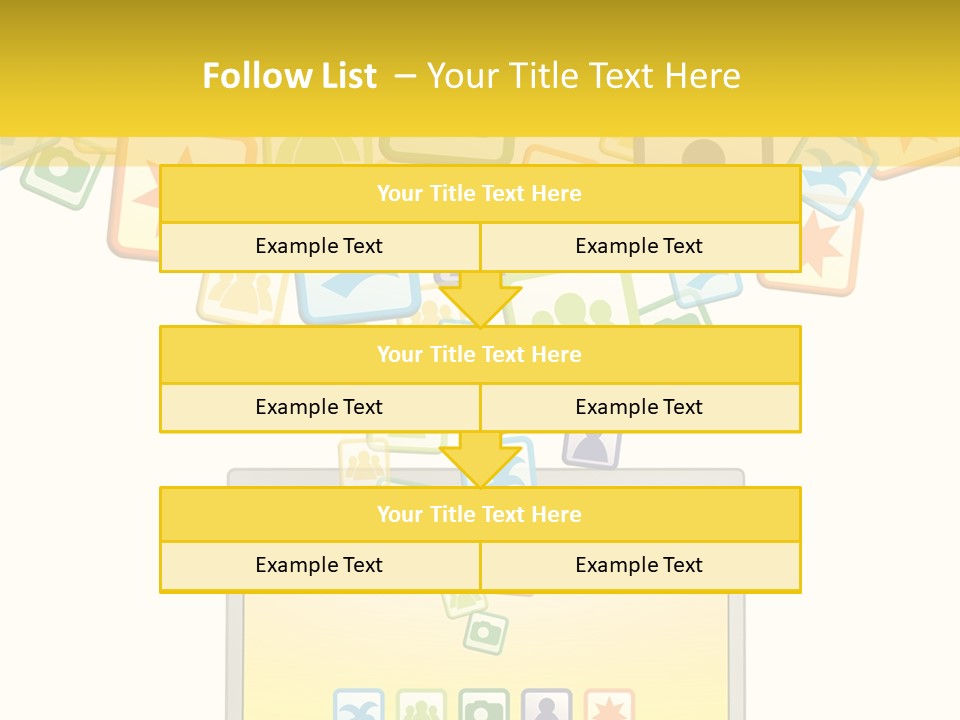Select the third block's 'Your Title Text Here' header
The image size is (960, 720).
[479, 515]
